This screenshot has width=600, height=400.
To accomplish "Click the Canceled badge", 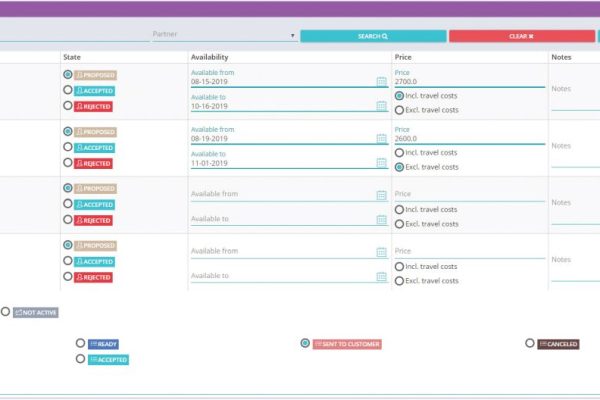I will [x=558, y=344].
